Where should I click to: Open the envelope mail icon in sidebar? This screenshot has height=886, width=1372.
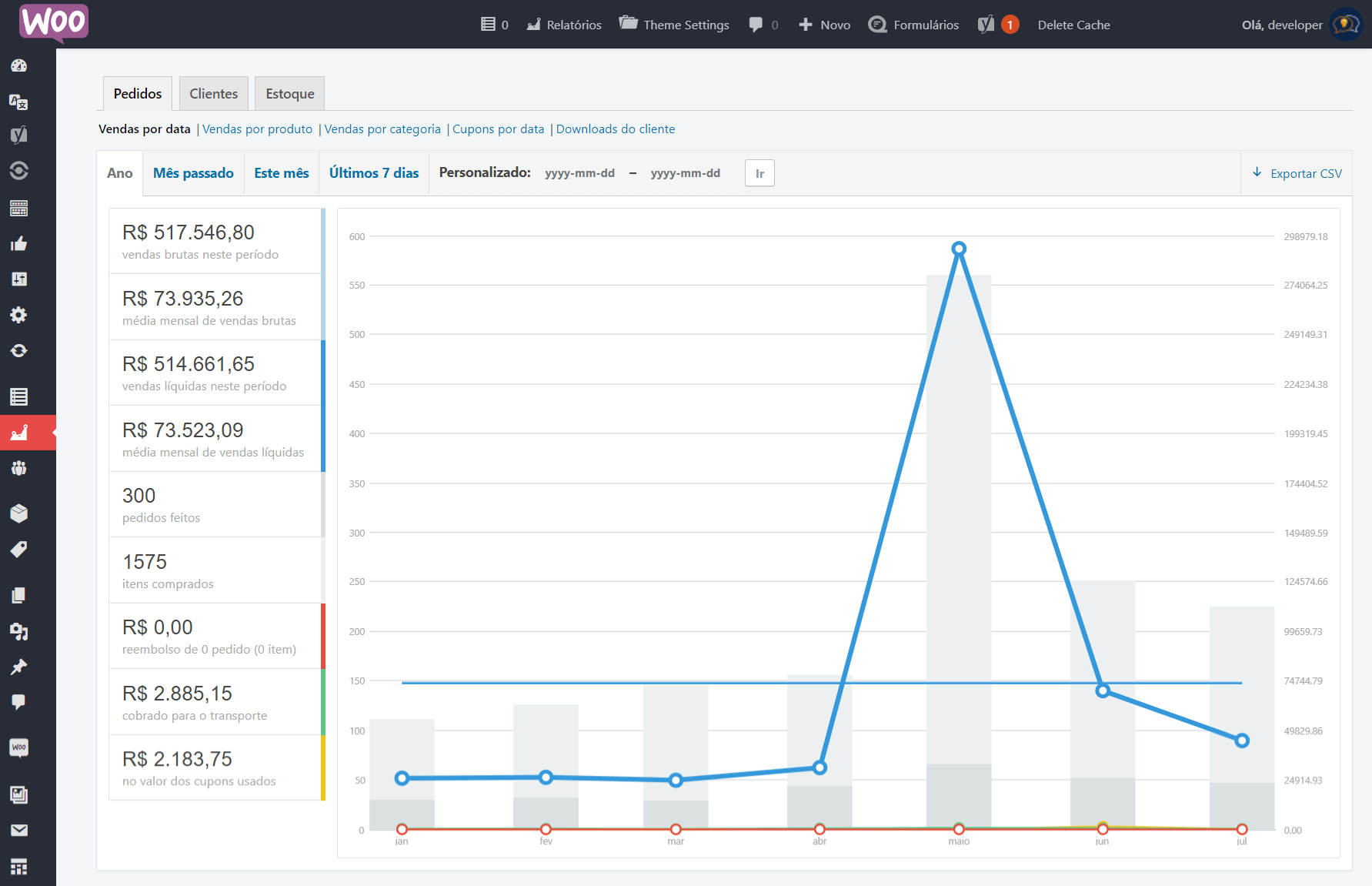coord(19,830)
